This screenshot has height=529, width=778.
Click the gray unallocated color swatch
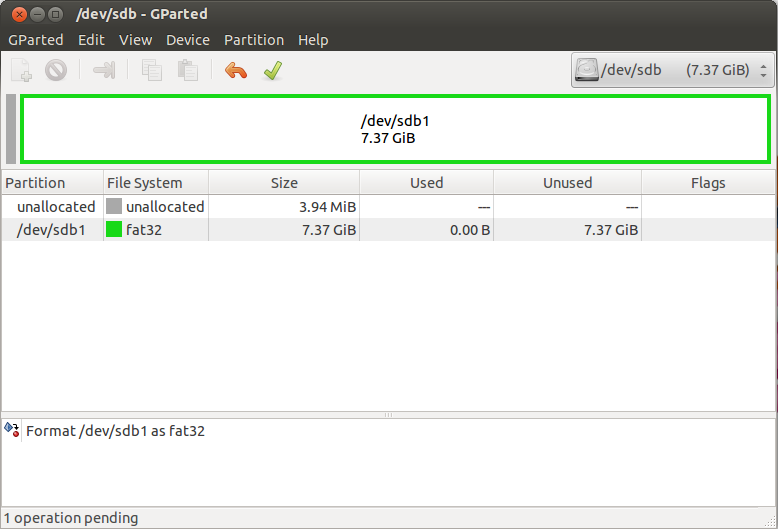pos(114,206)
